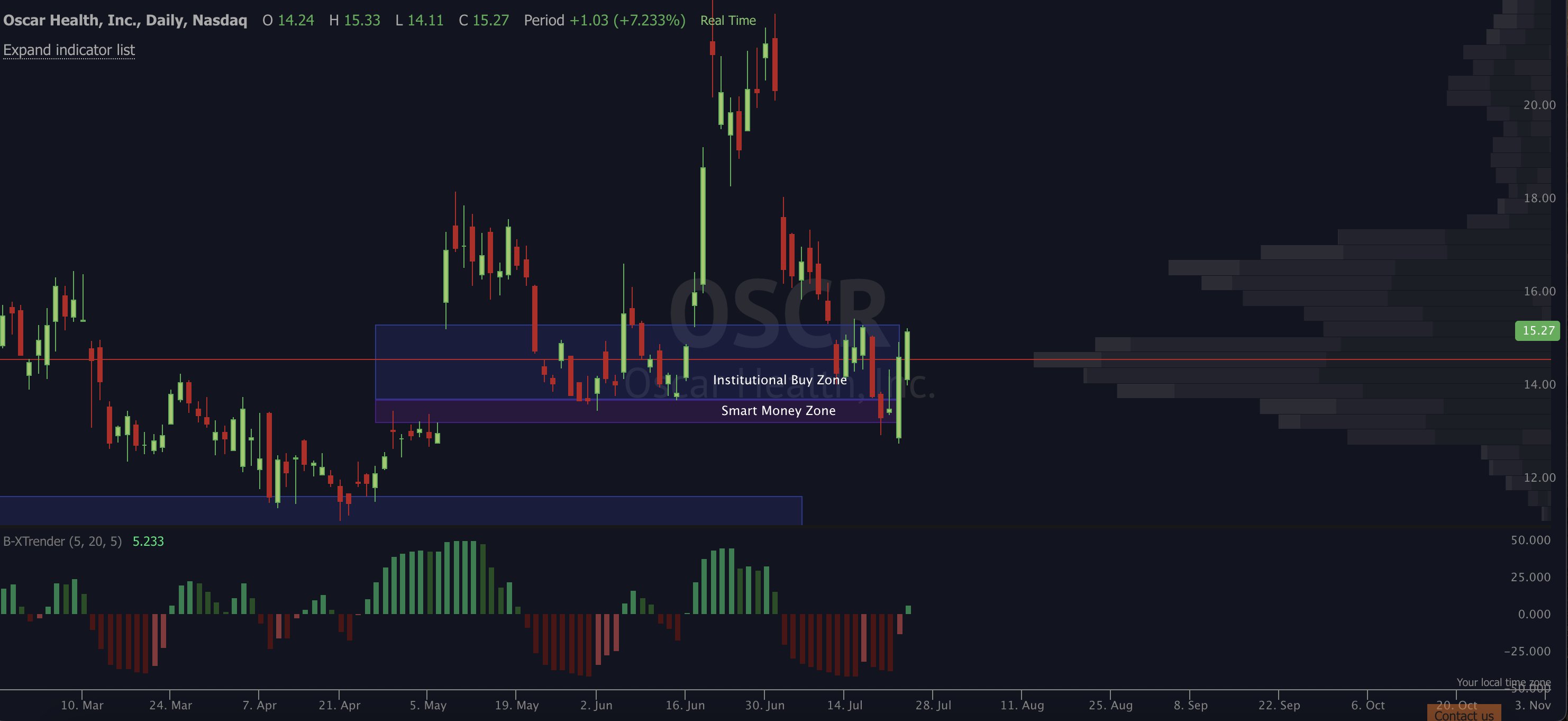Click the 0.000 indicator axis label
This screenshot has height=721, width=1568.
(1534, 614)
